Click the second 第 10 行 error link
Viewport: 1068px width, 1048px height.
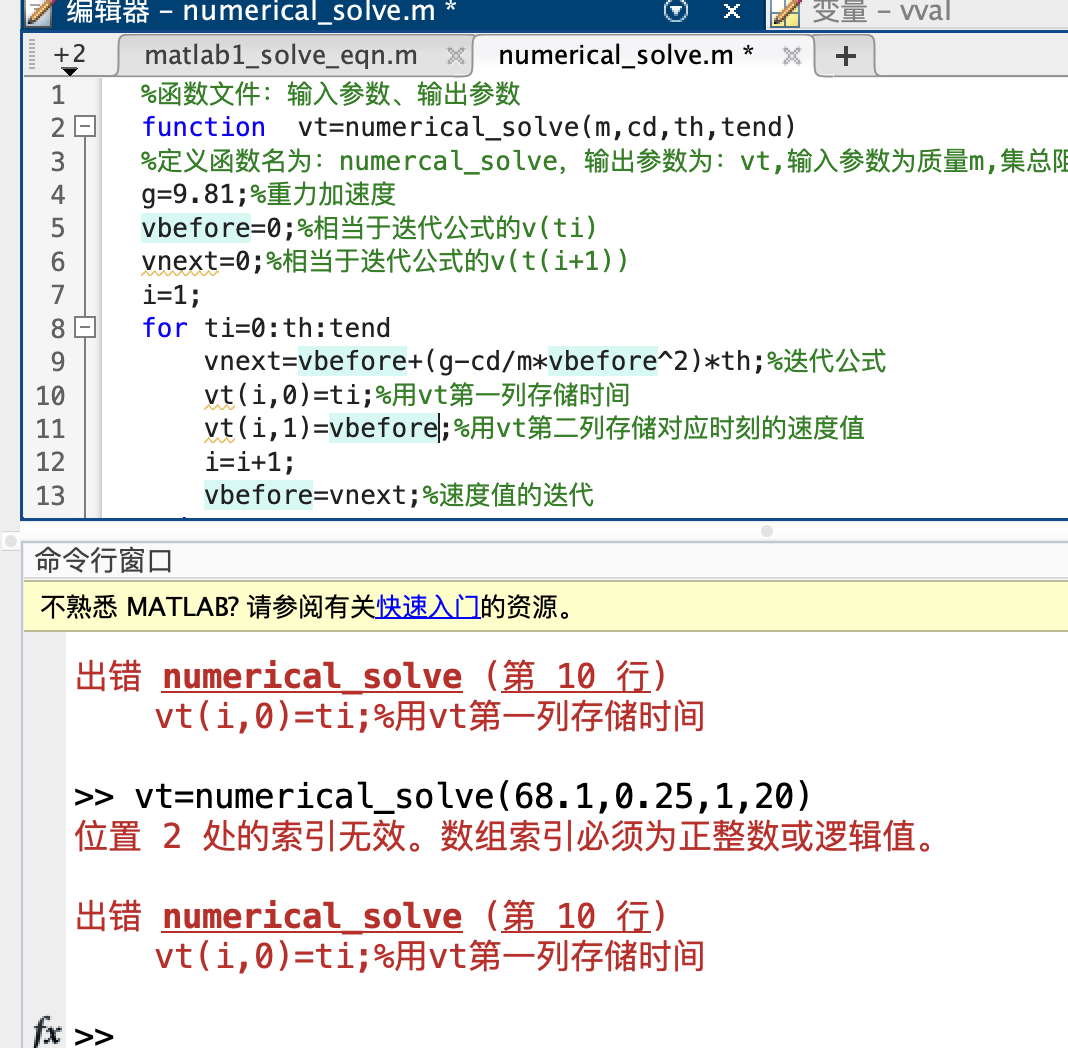point(576,917)
